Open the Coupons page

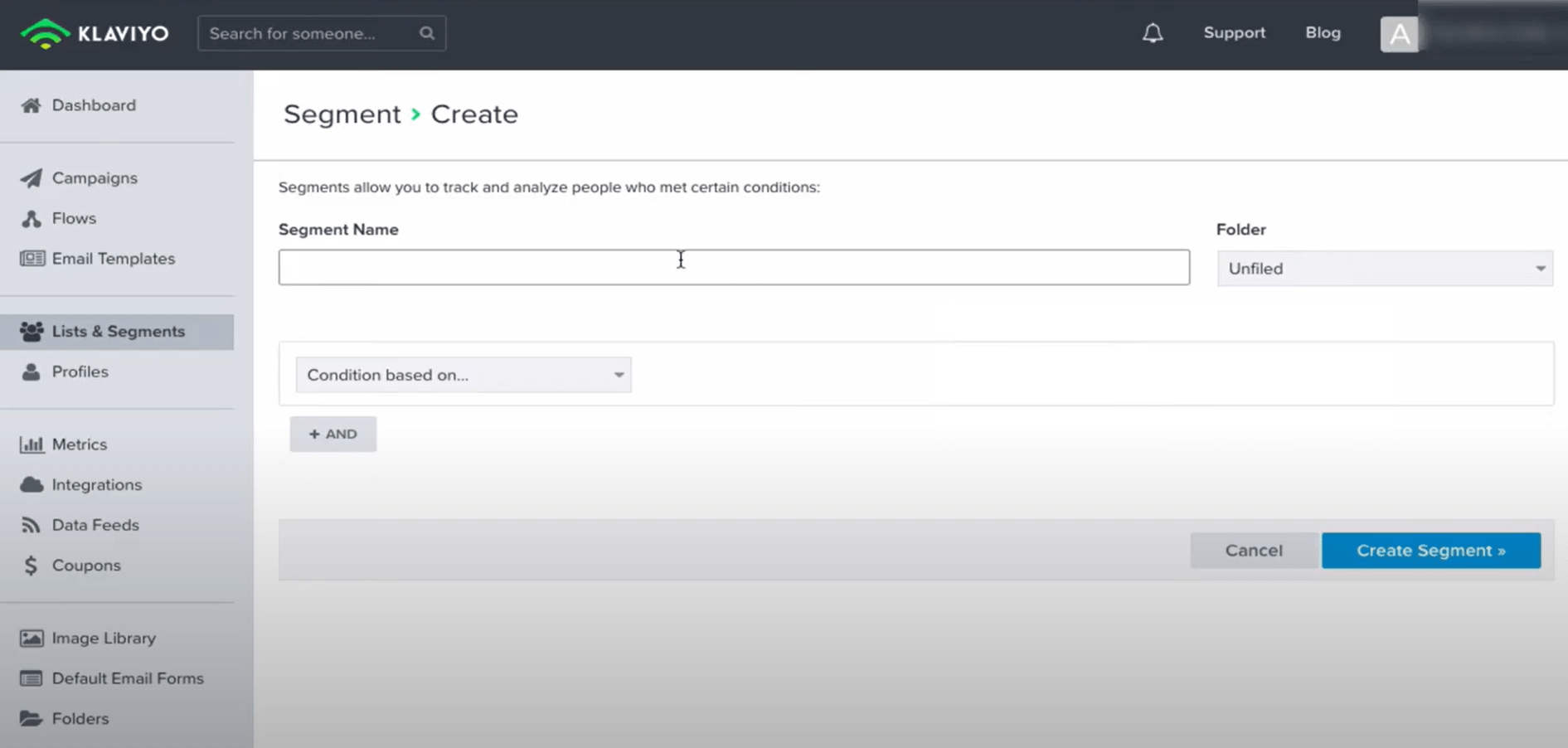coord(86,566)
